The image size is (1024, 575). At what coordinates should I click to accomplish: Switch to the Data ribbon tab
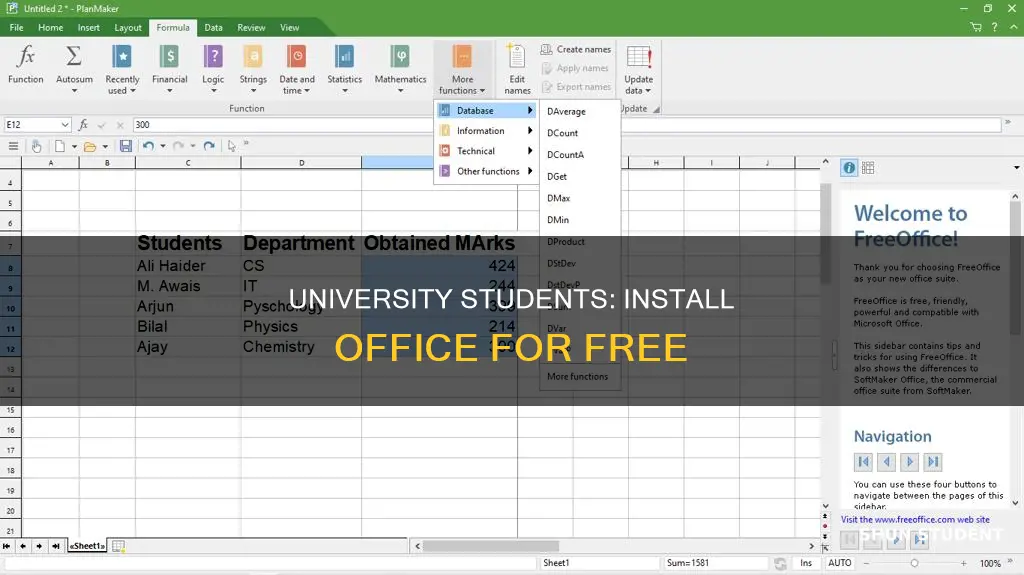coord(214,27)
